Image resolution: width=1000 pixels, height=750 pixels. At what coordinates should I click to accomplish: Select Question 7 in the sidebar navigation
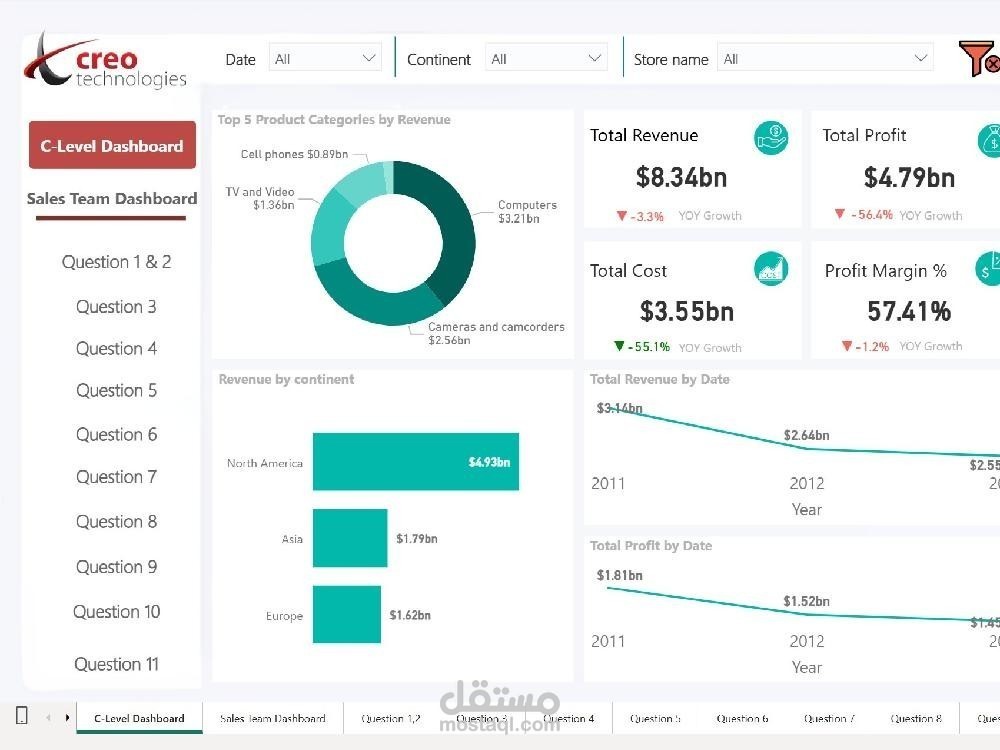pos(116,477)
